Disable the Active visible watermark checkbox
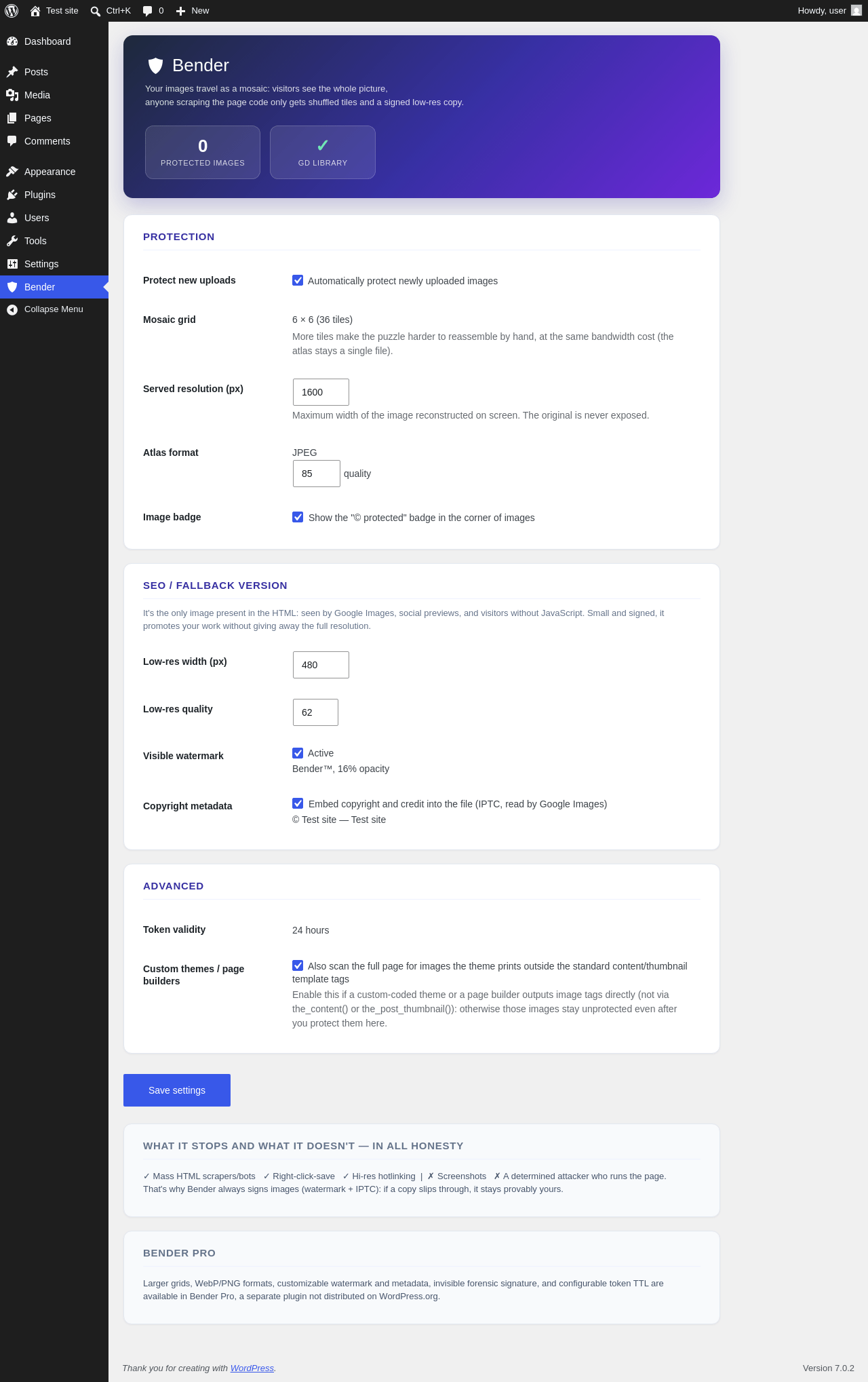The width and height of the screenshot is (868, 1382). pos(298,753)
